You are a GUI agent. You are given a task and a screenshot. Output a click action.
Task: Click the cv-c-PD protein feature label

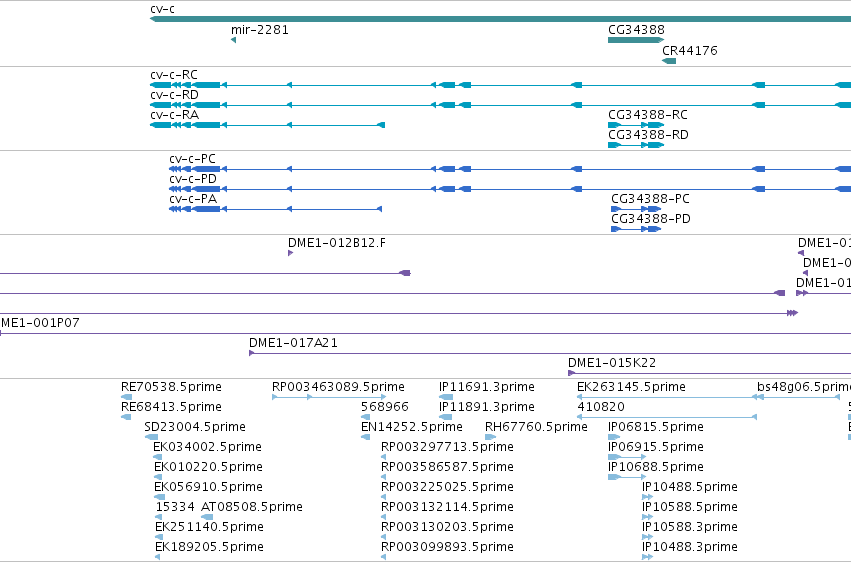tap(193, 179)
